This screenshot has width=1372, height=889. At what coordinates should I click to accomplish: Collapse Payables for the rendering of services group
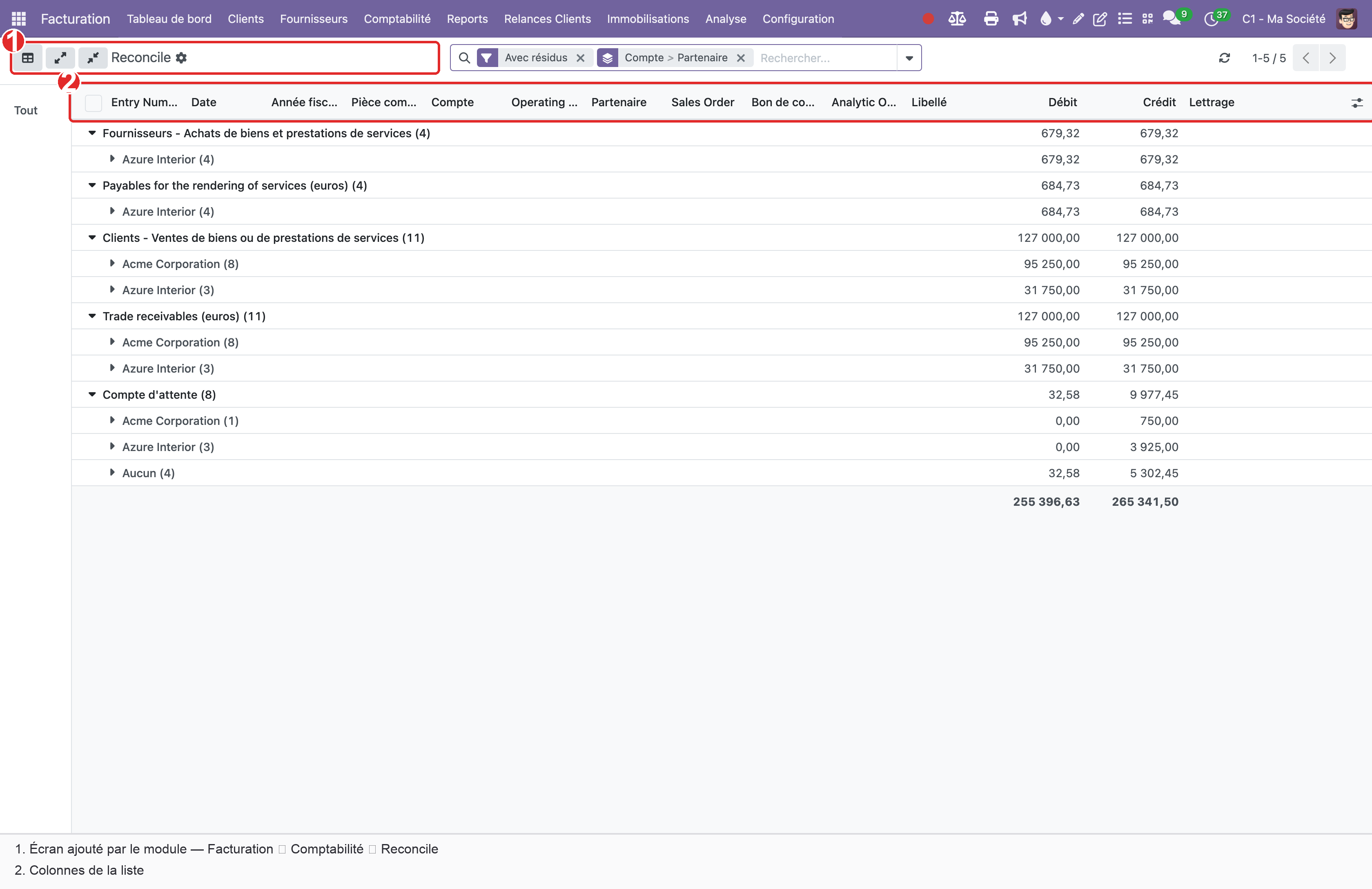point(91,185)
